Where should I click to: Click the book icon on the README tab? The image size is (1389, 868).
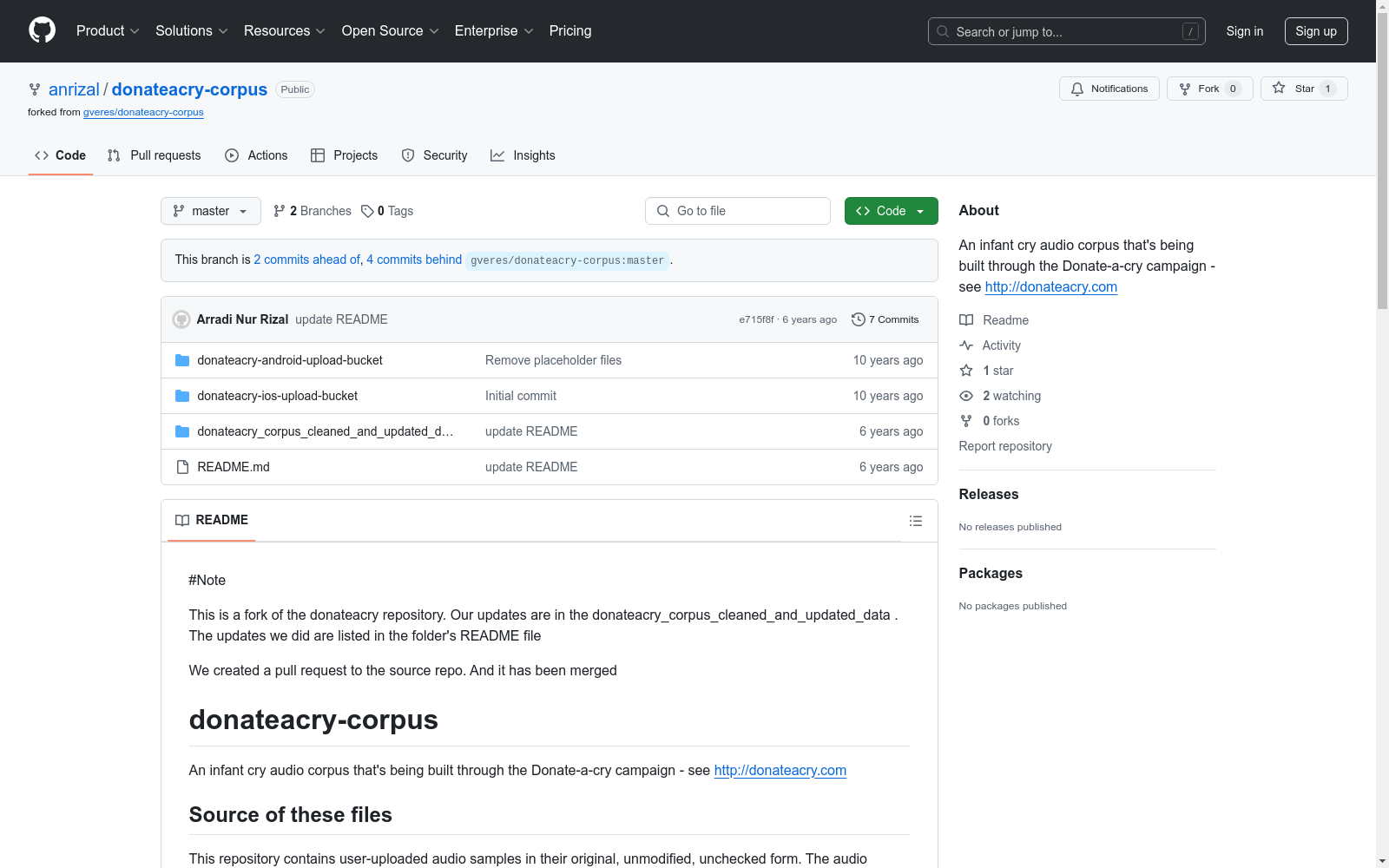point(182,520)
